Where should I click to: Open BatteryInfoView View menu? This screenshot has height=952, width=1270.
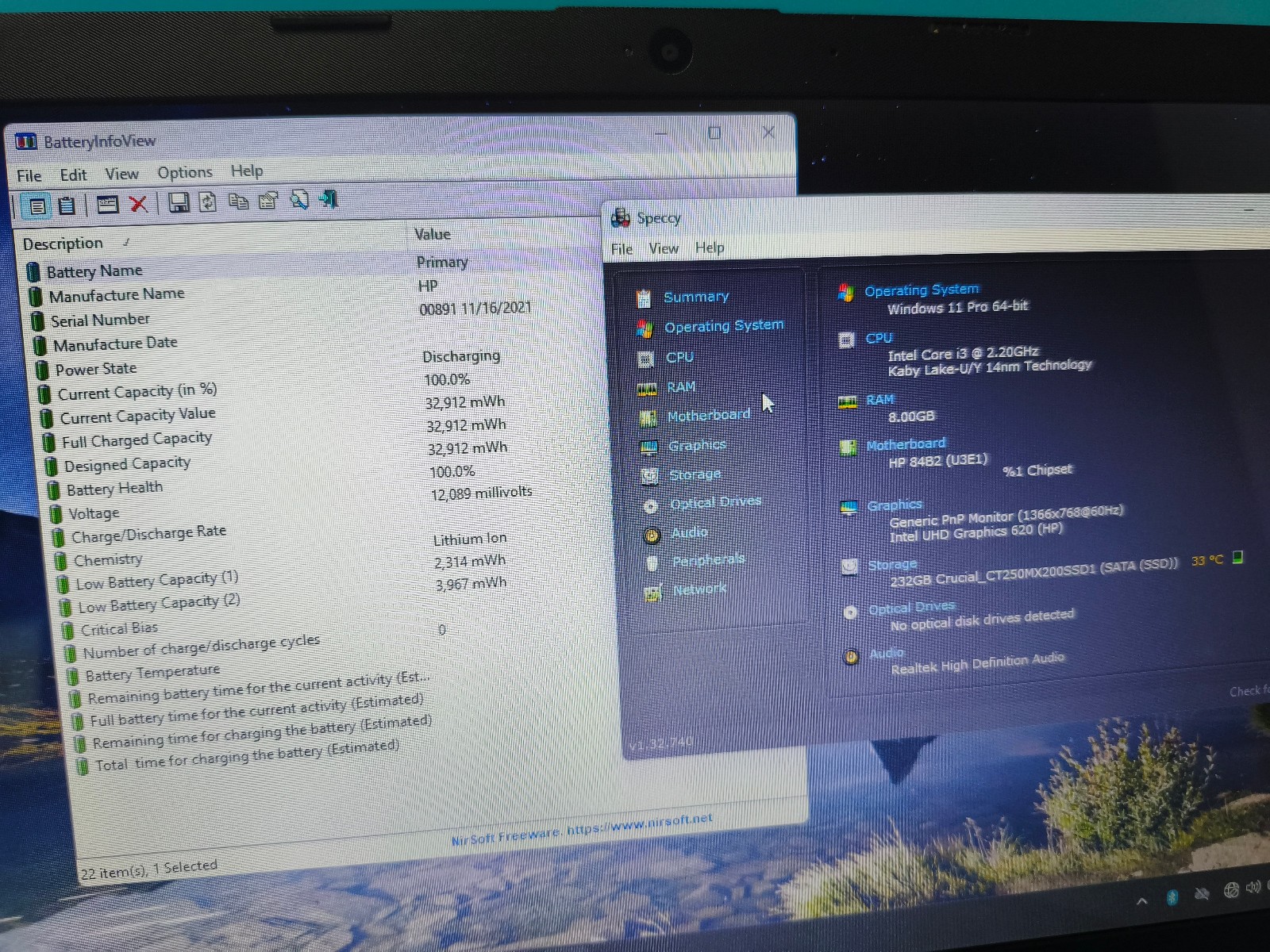pos(121,174)
